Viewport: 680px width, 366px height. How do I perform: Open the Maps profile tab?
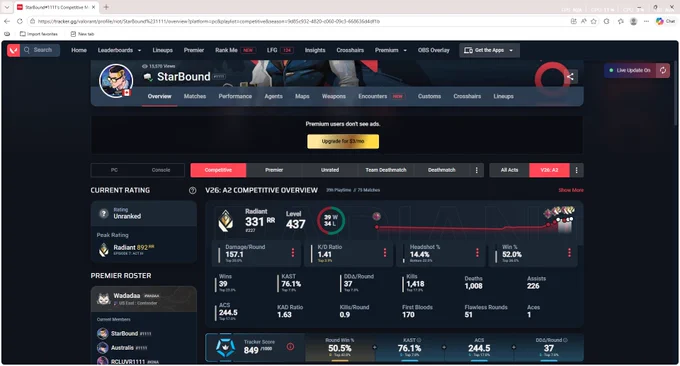coord(302,96)
